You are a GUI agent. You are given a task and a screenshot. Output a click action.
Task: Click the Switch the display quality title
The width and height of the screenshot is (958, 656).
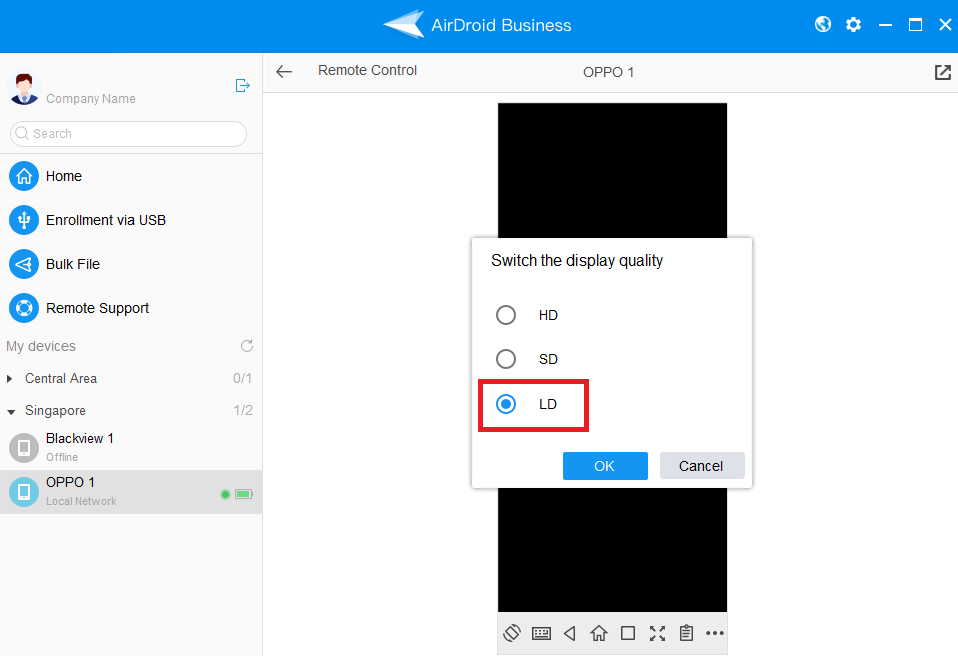(577, 261)
